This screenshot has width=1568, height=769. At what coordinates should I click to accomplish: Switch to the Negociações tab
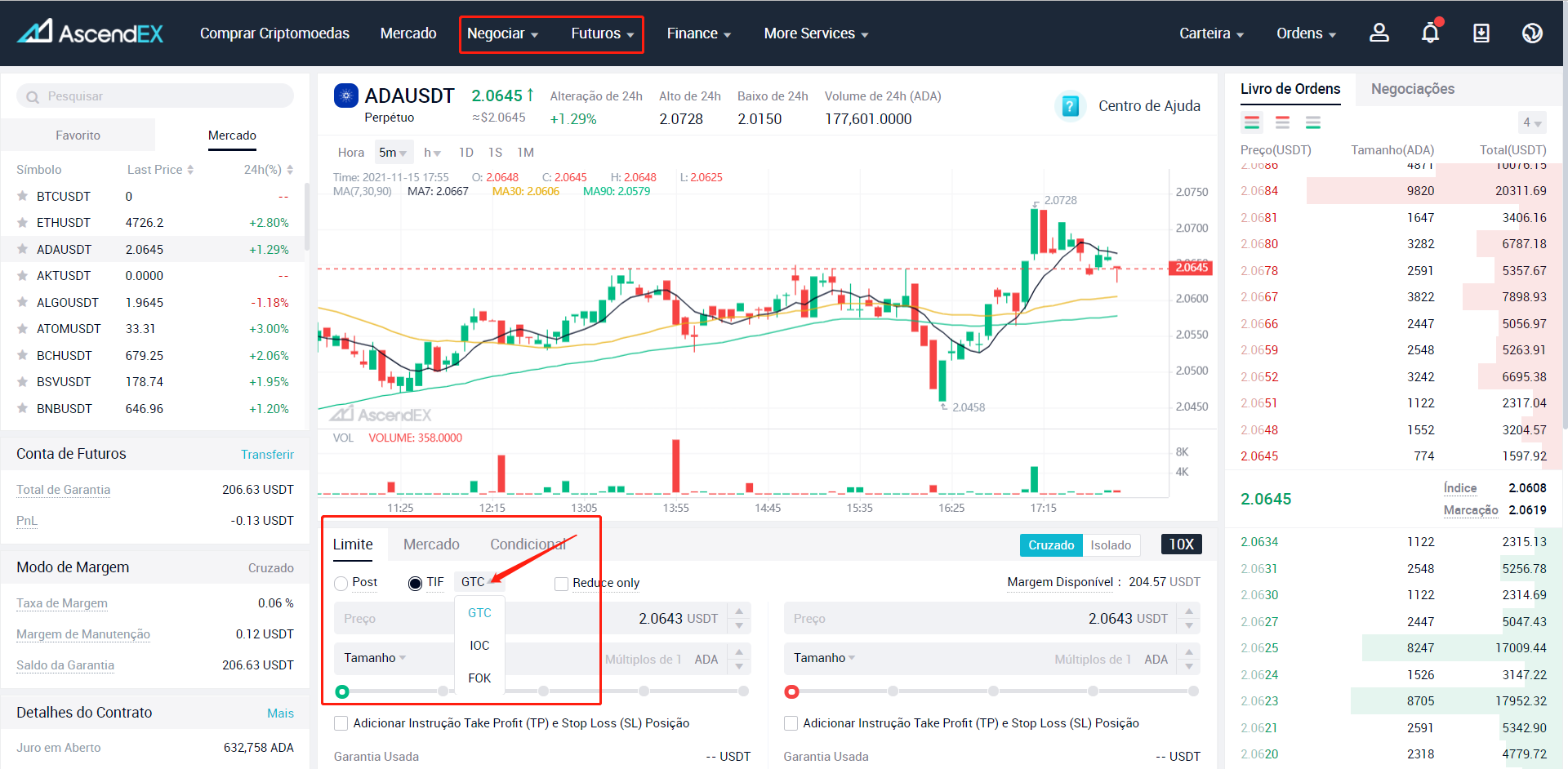coord(1412,89)
